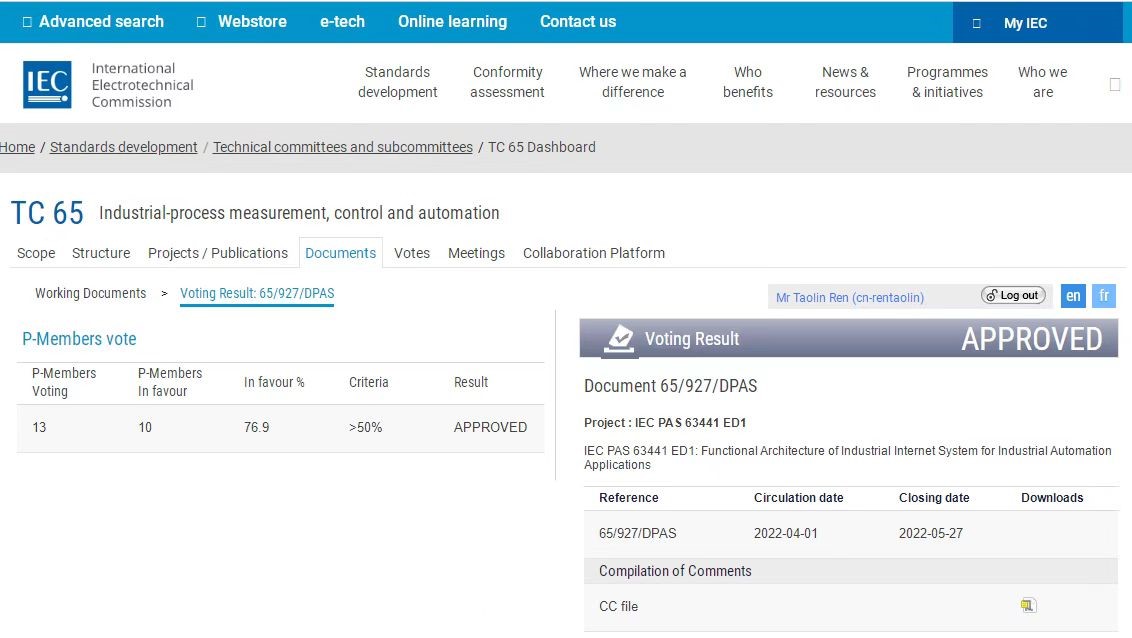Click the IEC logo
This screenshot has width=1132, height=638.
coord(47,84)
